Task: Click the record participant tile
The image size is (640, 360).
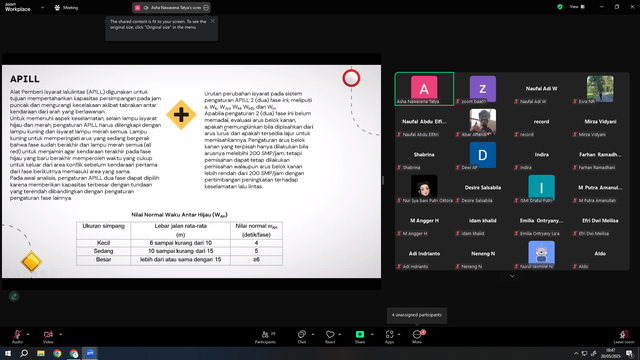Action: [x=541, y=122]
